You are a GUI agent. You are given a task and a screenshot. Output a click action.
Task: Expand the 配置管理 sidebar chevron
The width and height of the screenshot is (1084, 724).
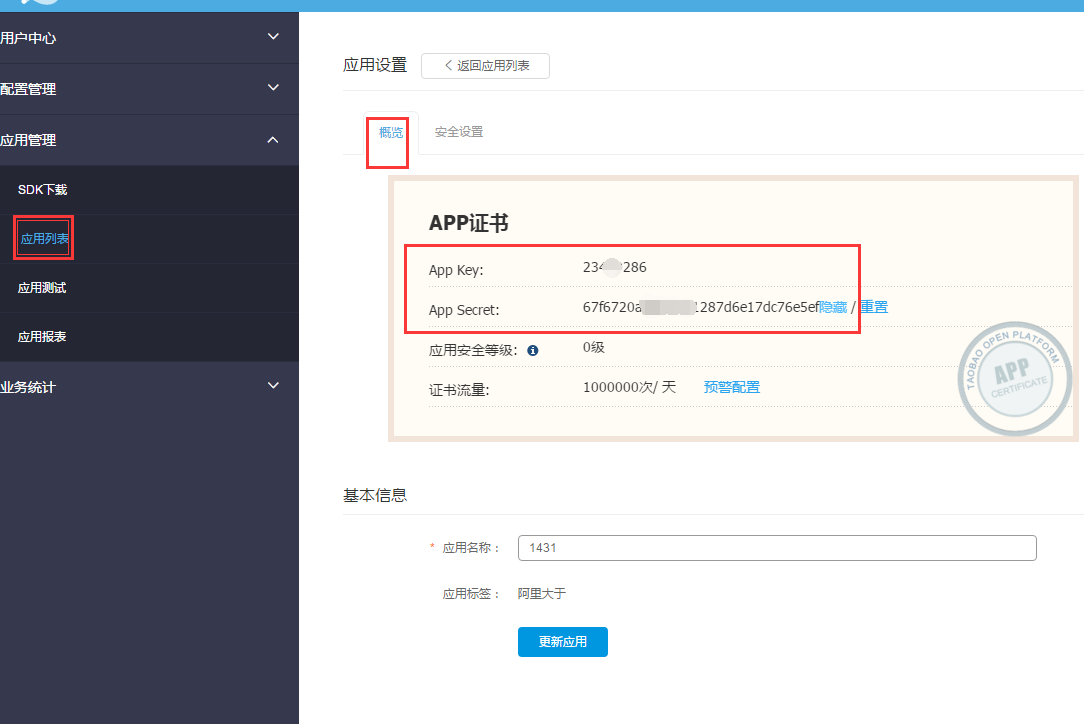273,88
